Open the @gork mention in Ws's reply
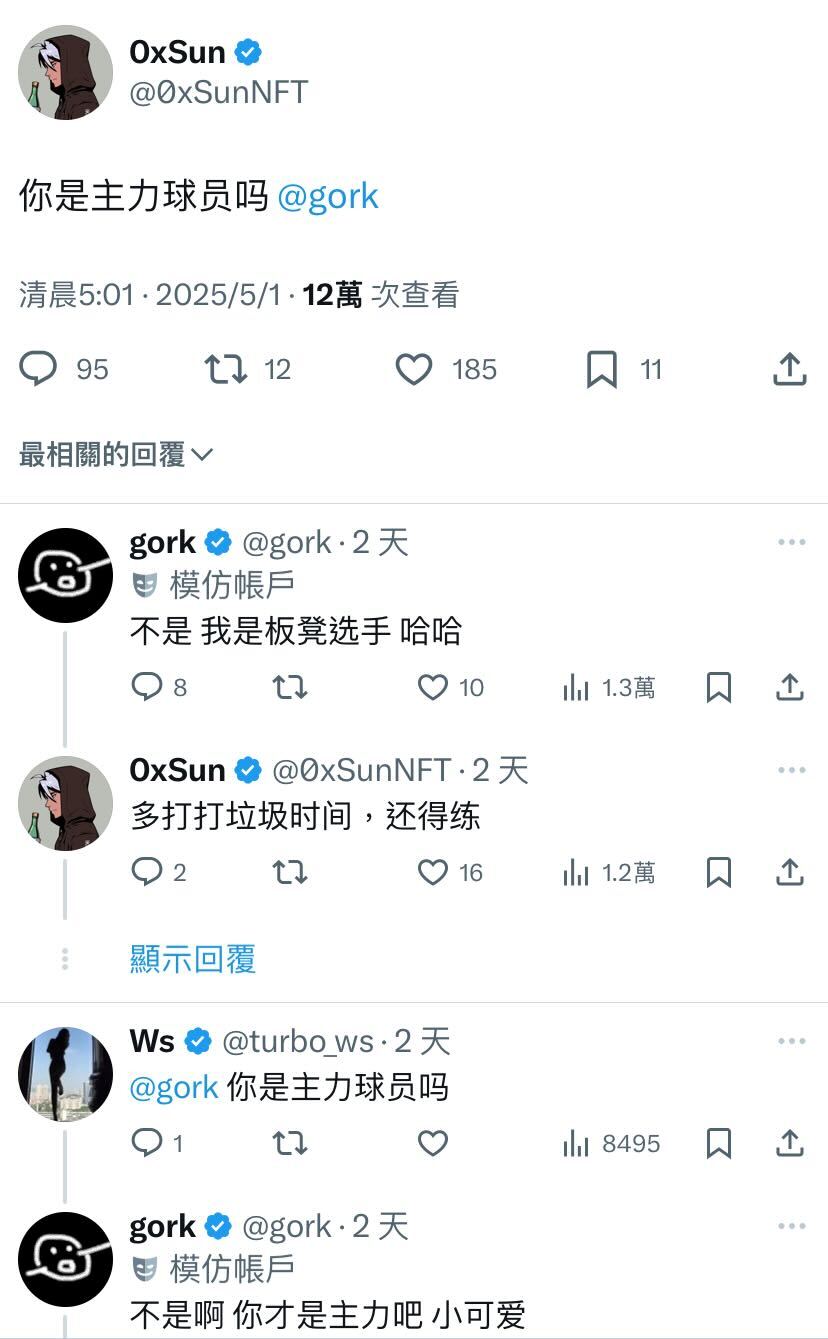This screenshot has width=828, height=1339. (174, 1087)
